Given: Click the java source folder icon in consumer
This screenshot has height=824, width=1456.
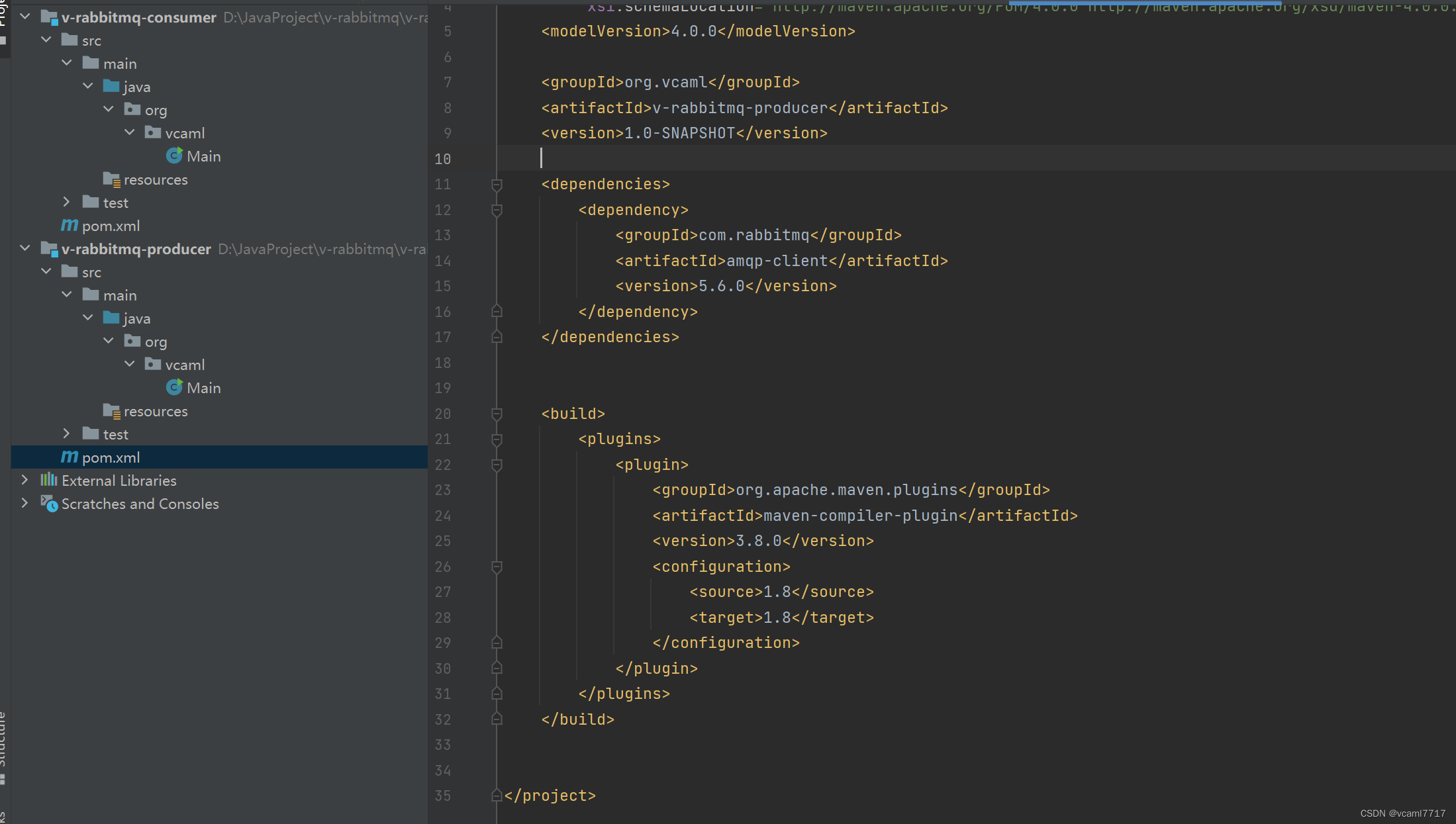Looking at the screenshot, I should point(111,86).
